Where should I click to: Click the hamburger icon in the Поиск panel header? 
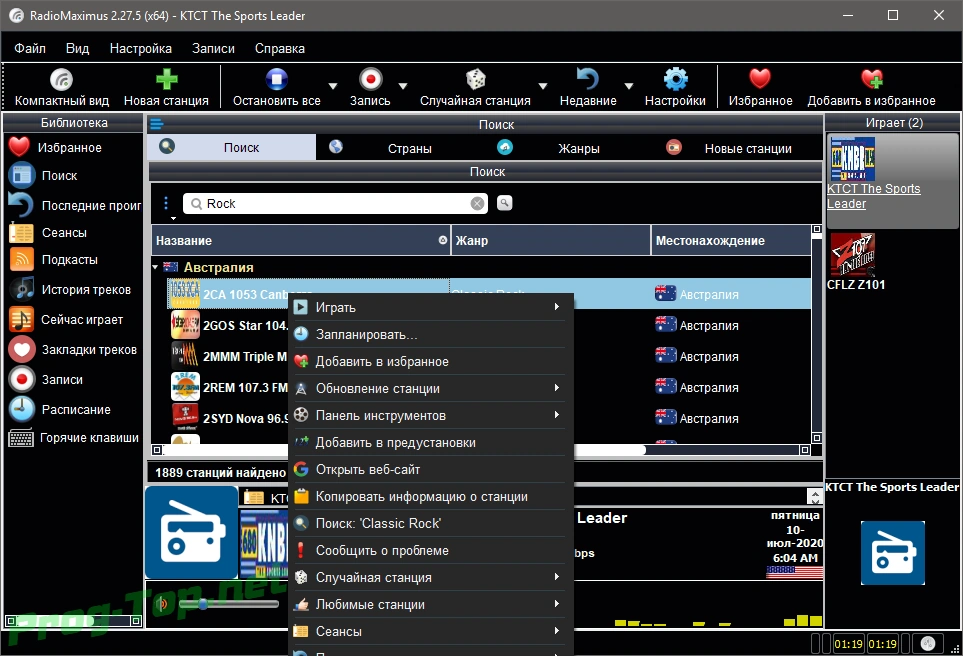(x=157, y=124)
